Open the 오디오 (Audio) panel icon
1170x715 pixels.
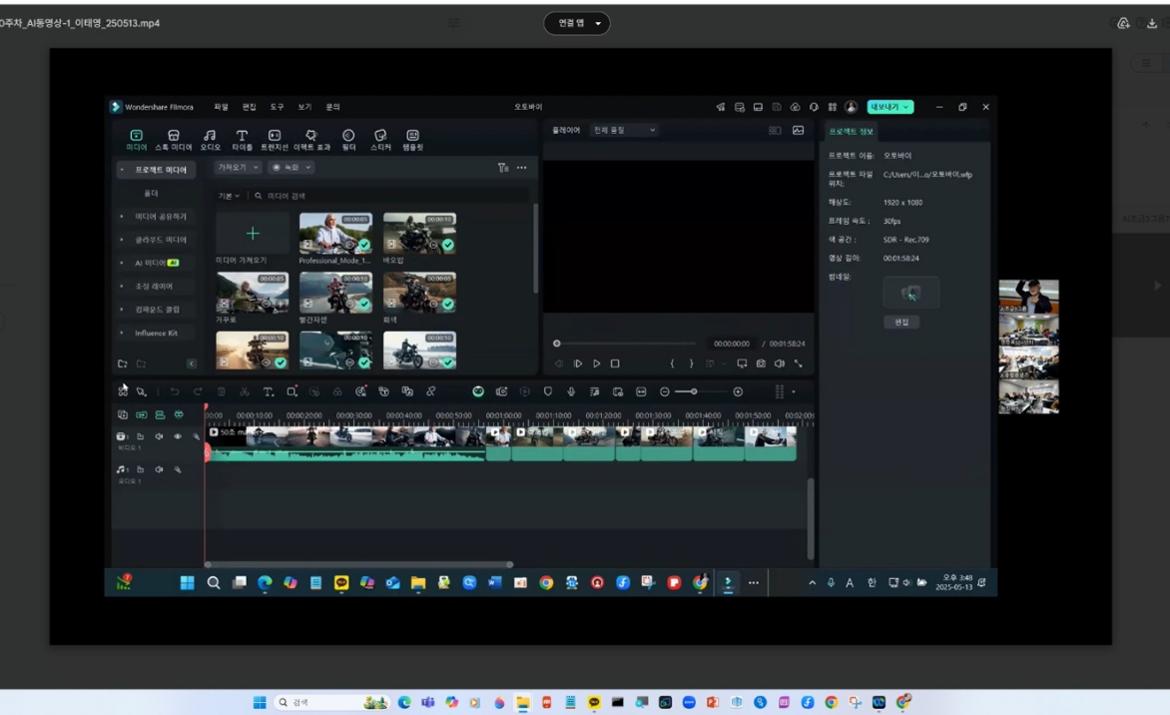pyautogui.click(x=210, y=137)
